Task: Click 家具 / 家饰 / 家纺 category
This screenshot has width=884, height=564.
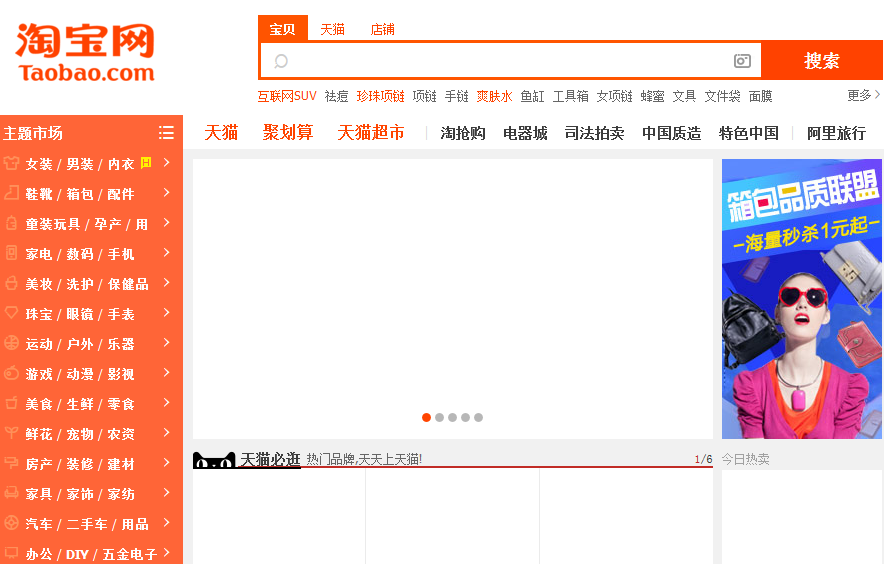Action: pyautogui.click(x=80, y=494)
